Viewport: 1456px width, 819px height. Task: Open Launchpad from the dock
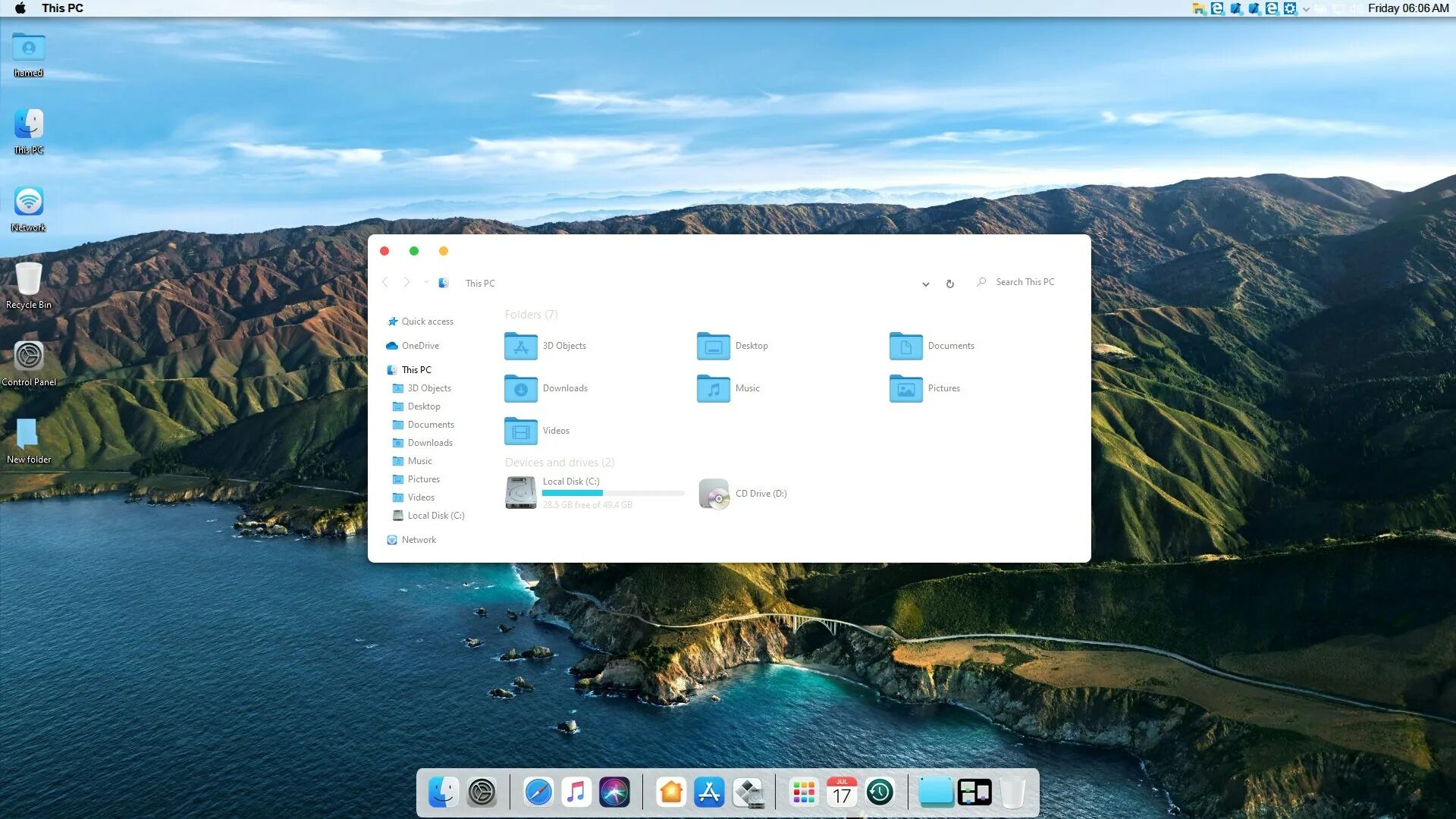click(x=804, y=792)
